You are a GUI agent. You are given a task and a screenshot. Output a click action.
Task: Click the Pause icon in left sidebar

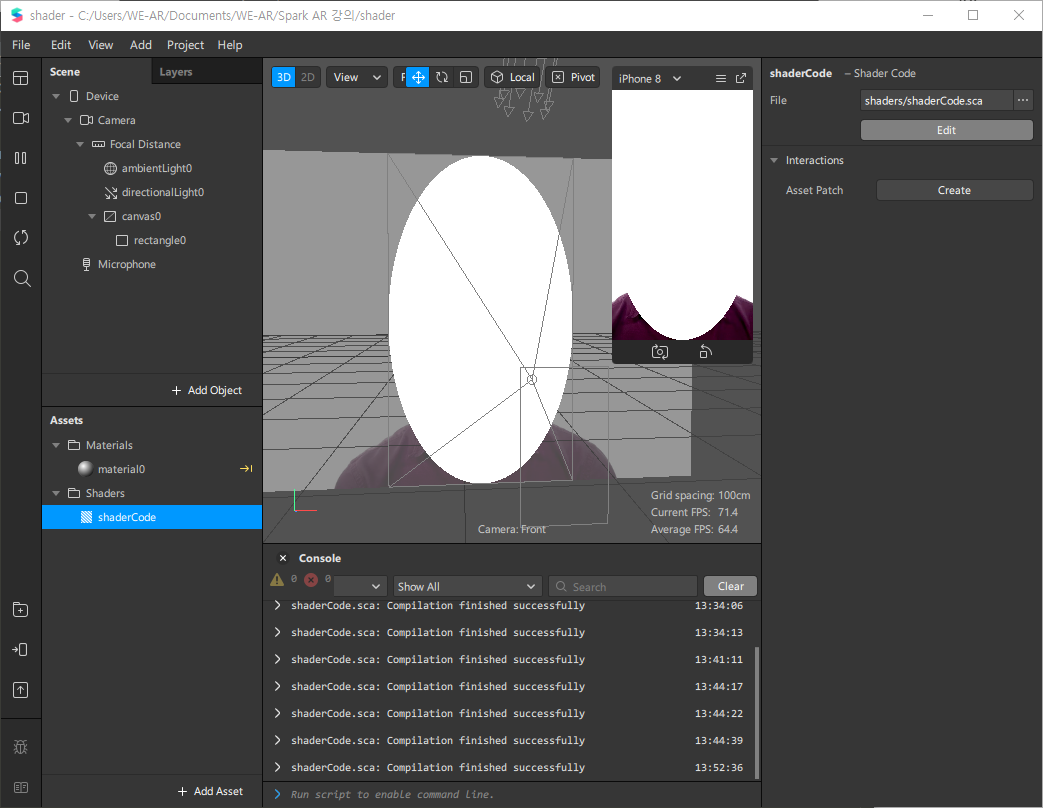point(21,158)
